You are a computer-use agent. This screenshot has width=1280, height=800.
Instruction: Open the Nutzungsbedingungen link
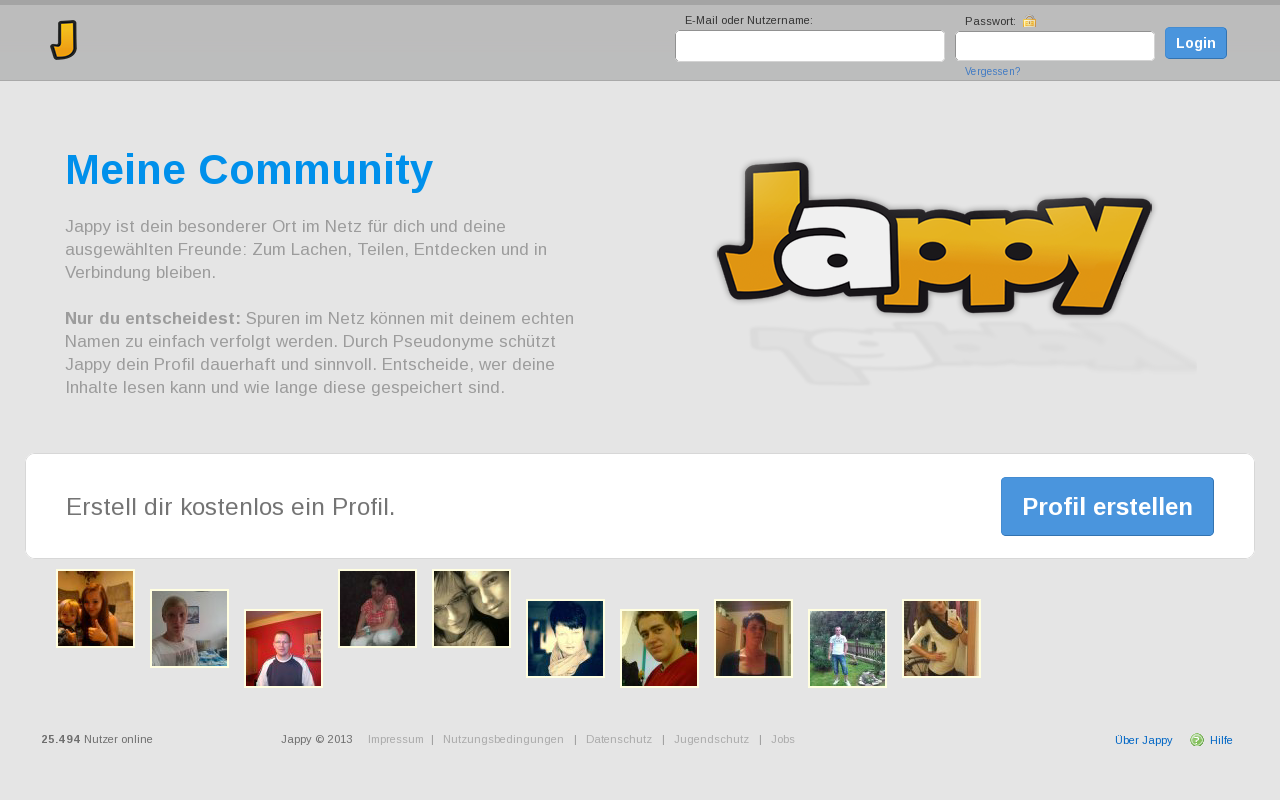pos(503,740)
